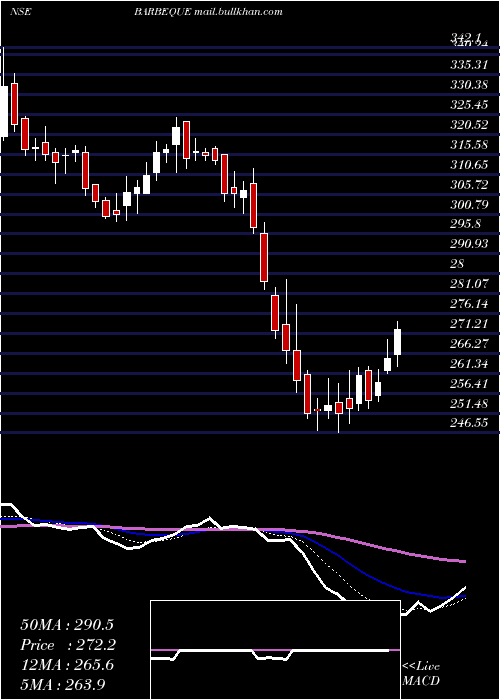500x700 pixels.
Task: Click the 300.79 price level label
Action: coord(469,205)
